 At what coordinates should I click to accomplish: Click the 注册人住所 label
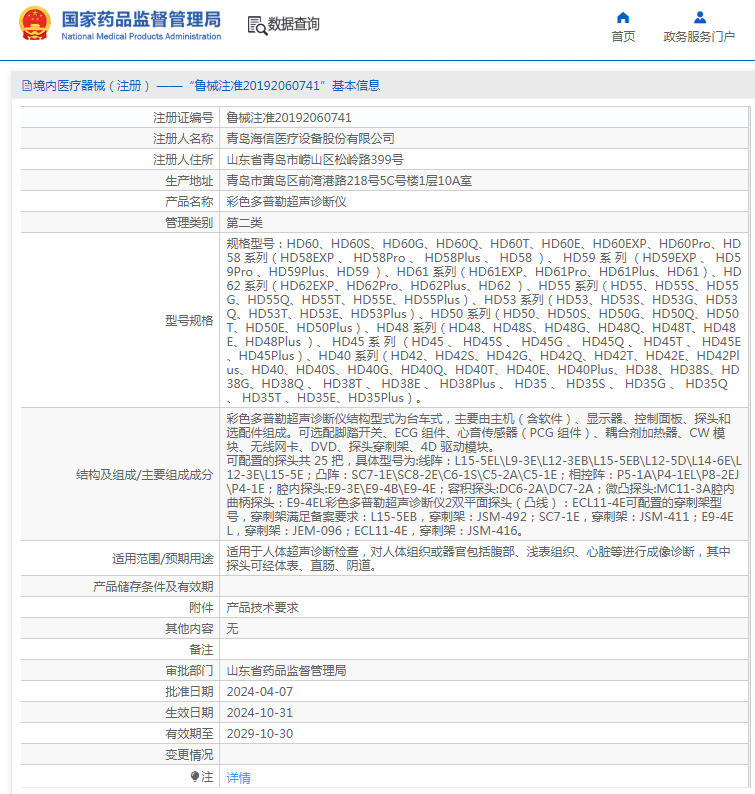pyautogui.click(x=183, y=160)
